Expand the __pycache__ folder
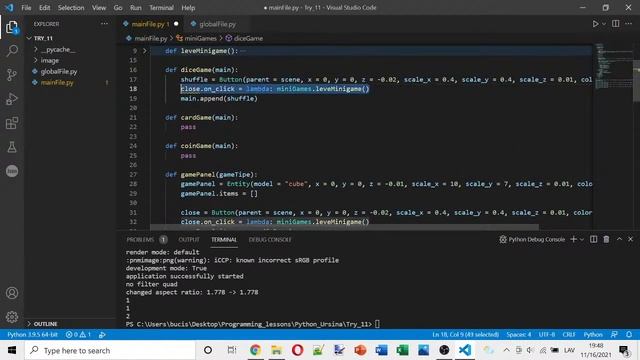 coord(36,49)
